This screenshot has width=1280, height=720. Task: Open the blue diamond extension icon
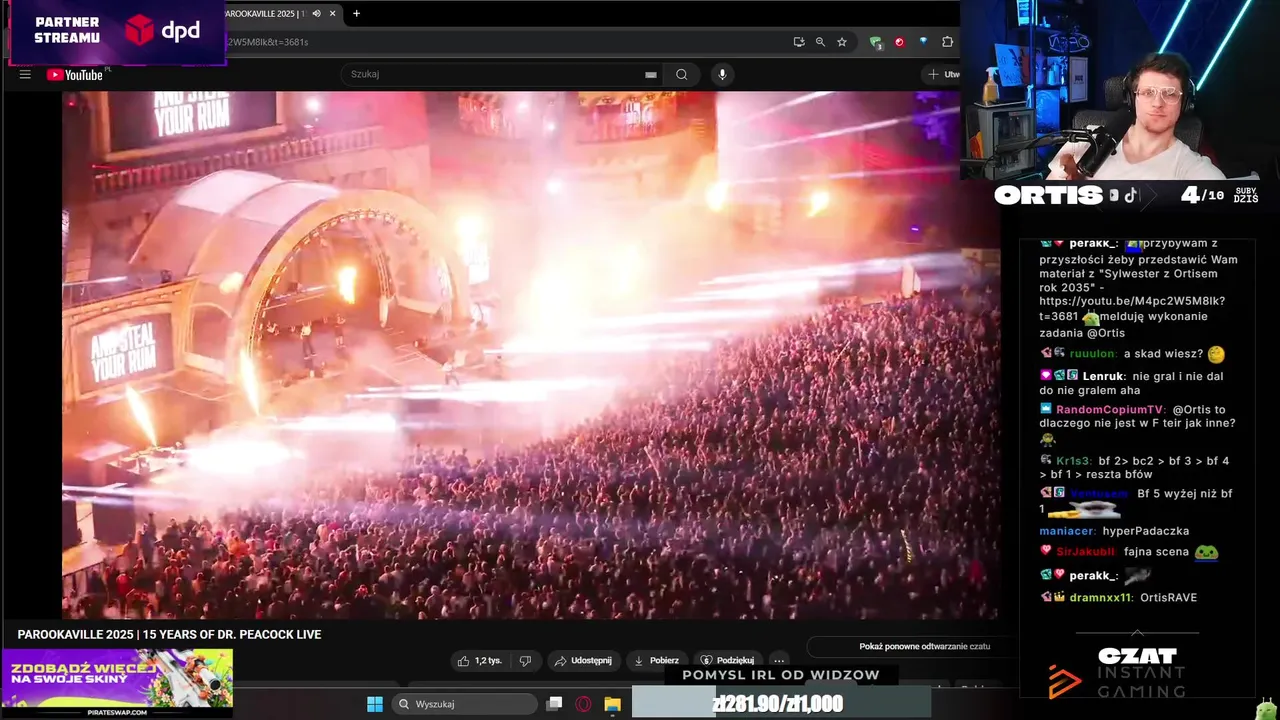click(922, 42)
